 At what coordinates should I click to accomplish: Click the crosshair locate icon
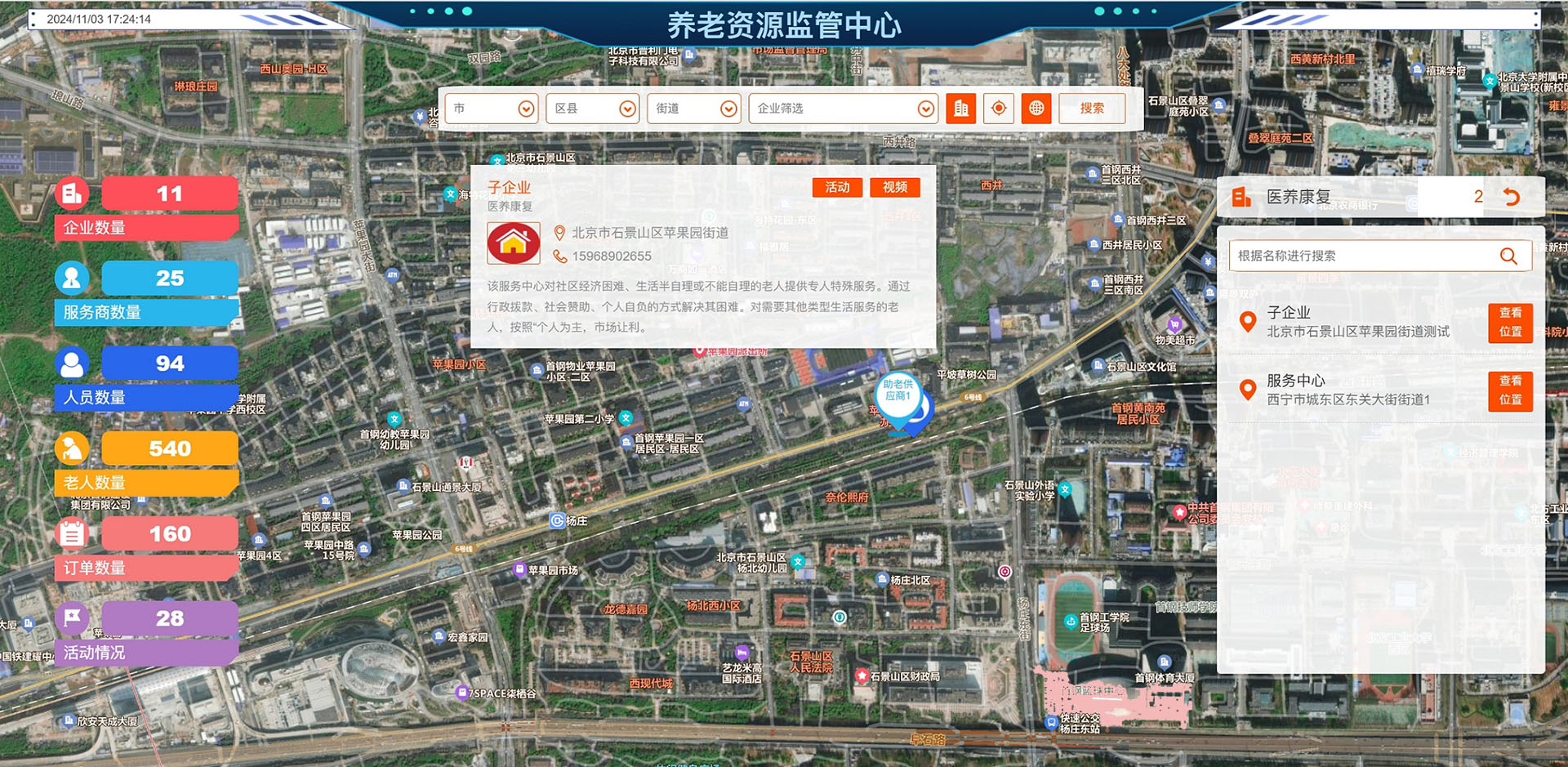click(998, 108)
